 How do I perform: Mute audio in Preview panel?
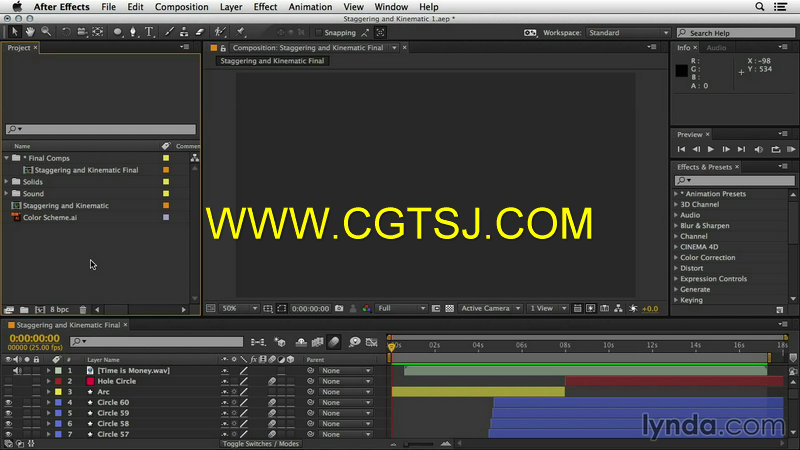pyautogui.click(x=759, y=149)
